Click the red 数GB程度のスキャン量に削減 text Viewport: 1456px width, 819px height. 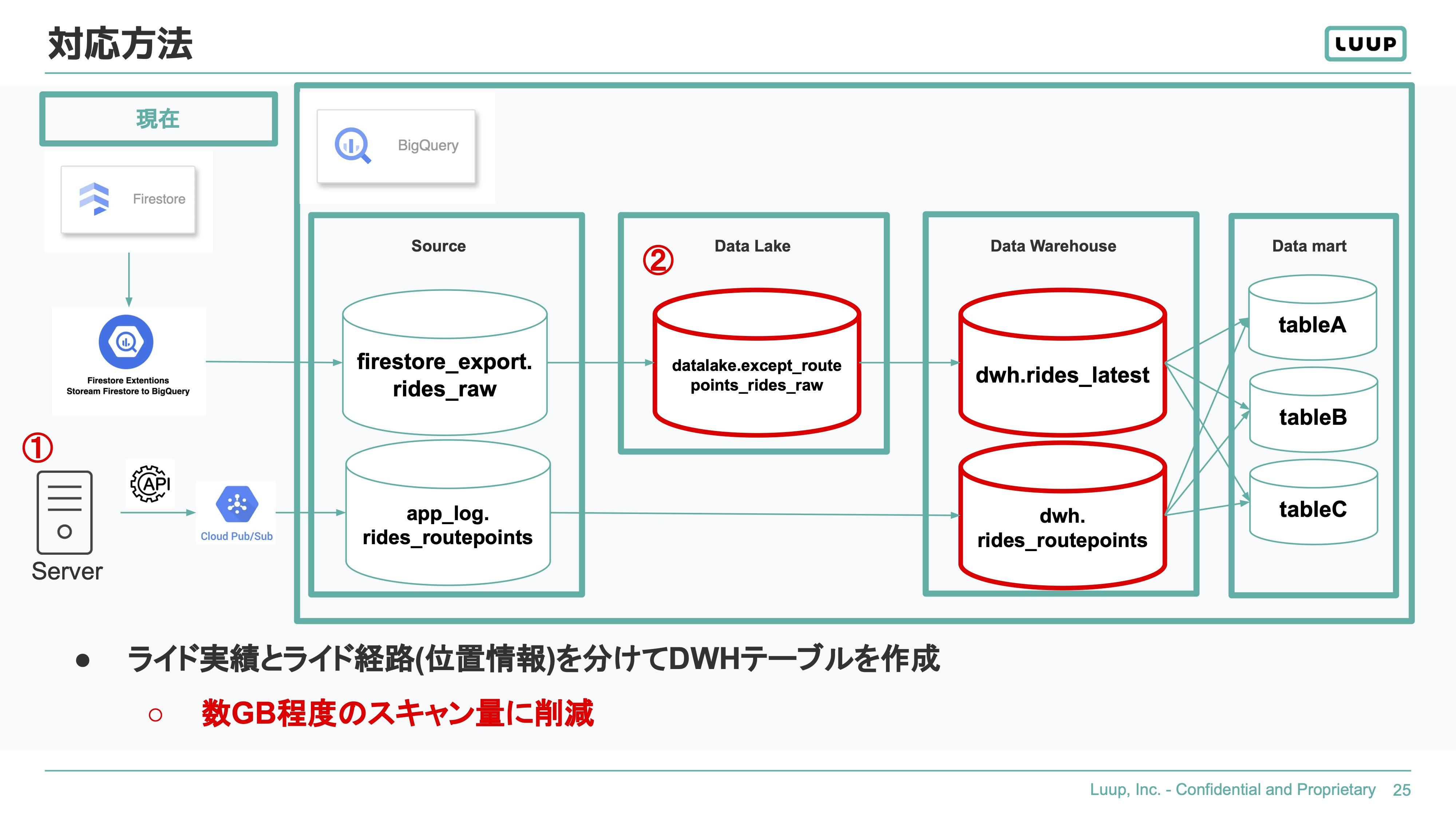coord(398,713)
